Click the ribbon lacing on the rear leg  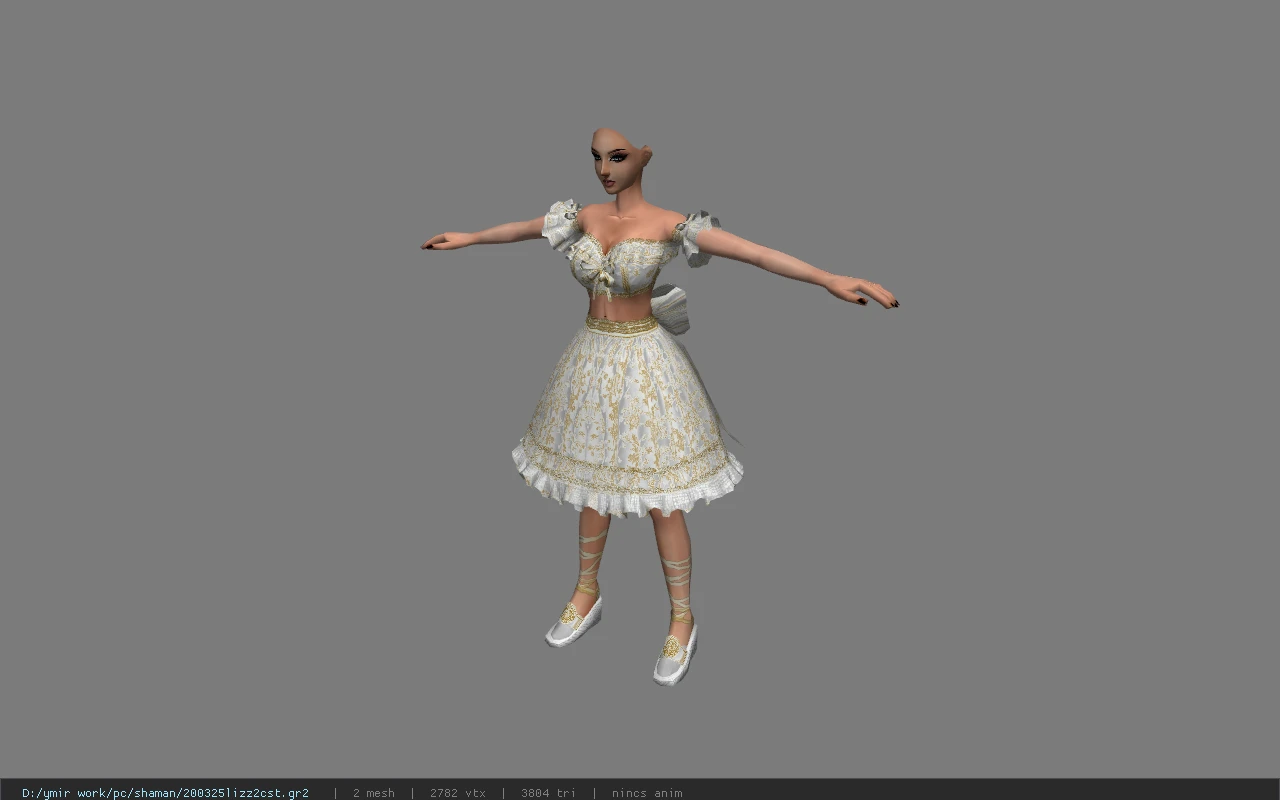click(x=590, y=565)
